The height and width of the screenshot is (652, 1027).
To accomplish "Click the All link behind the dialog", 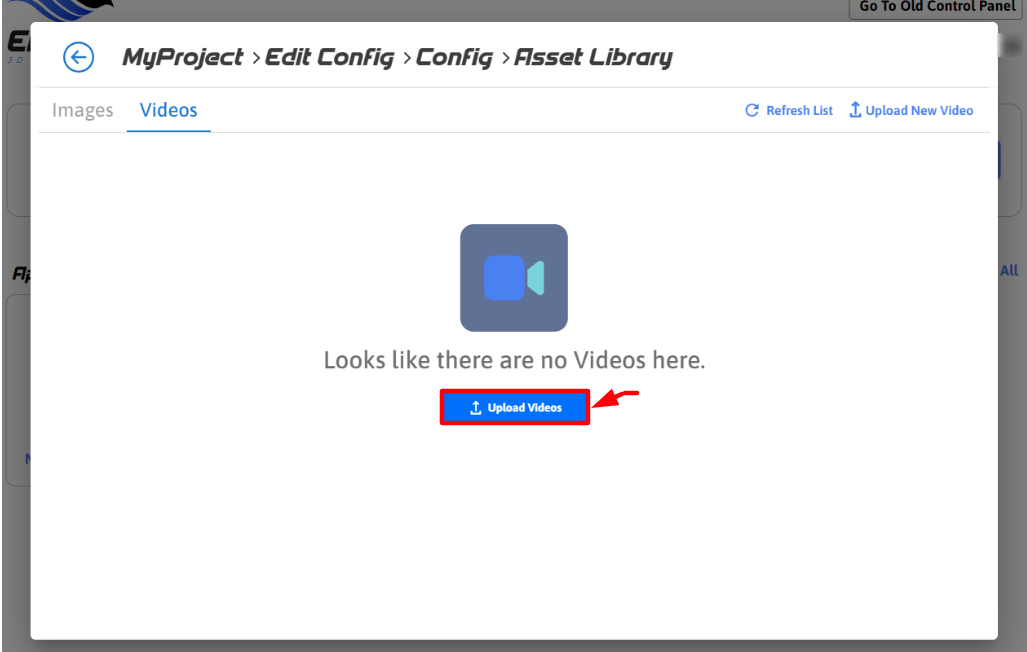I will [1009, 271].
